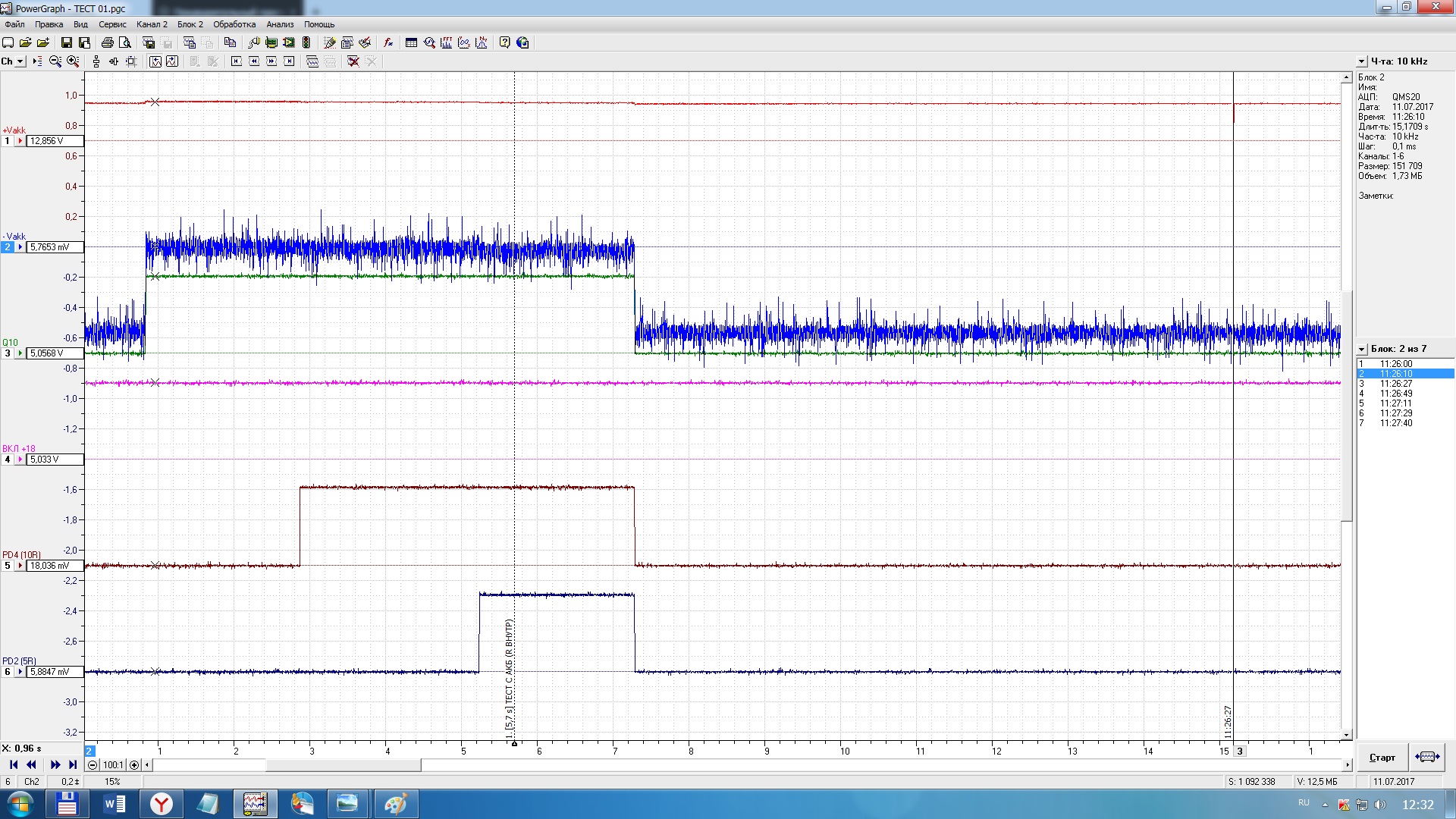1456x819 pixels.
Task: Toggle channel 2 -Vakk selector
Action: (8, 247)
